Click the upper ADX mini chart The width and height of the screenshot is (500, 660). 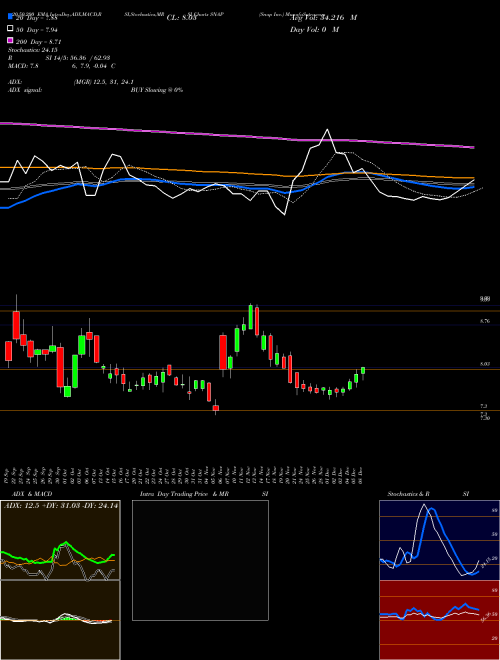[x=60, y=540]
